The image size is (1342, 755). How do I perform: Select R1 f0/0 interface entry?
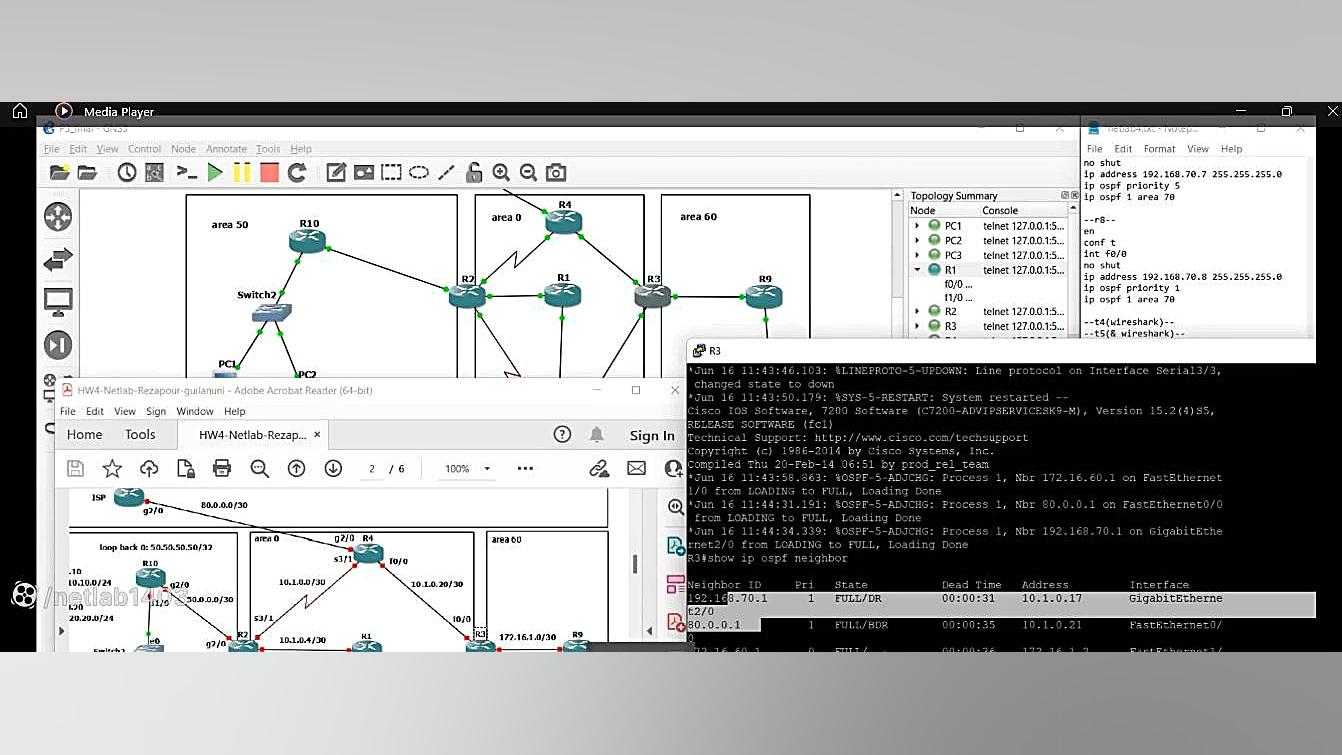tap(958, 284)
